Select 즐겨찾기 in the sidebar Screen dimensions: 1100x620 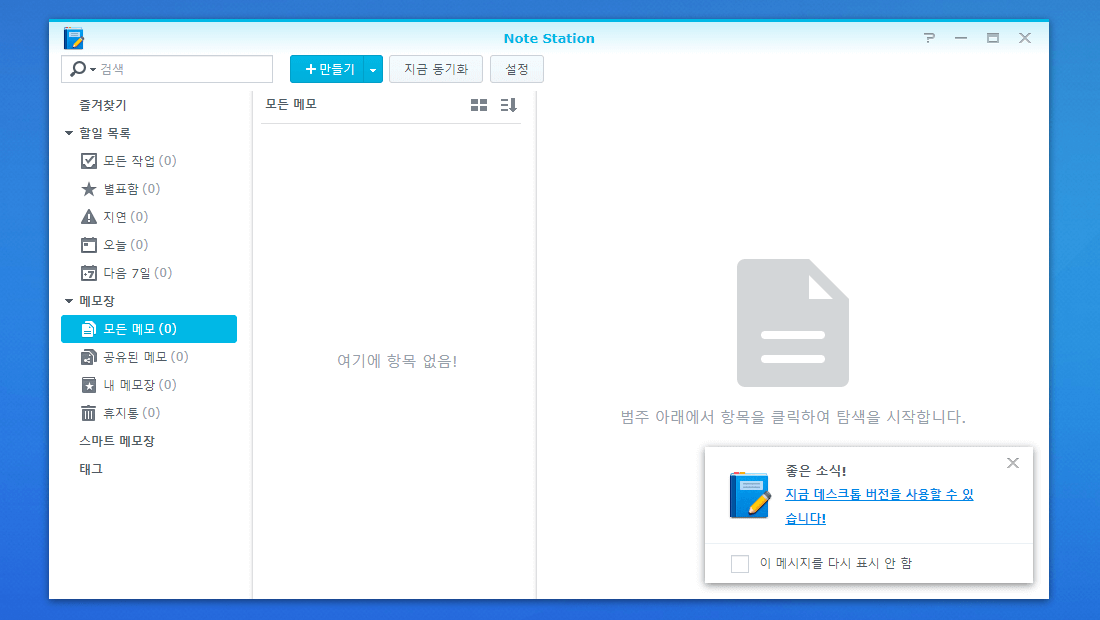(x=102, y=105)
